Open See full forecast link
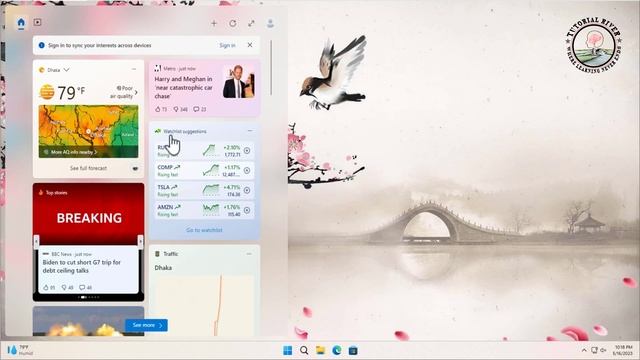Image resolution: width=640 pixels, height=360 pixels. click(x=88, y=168)
